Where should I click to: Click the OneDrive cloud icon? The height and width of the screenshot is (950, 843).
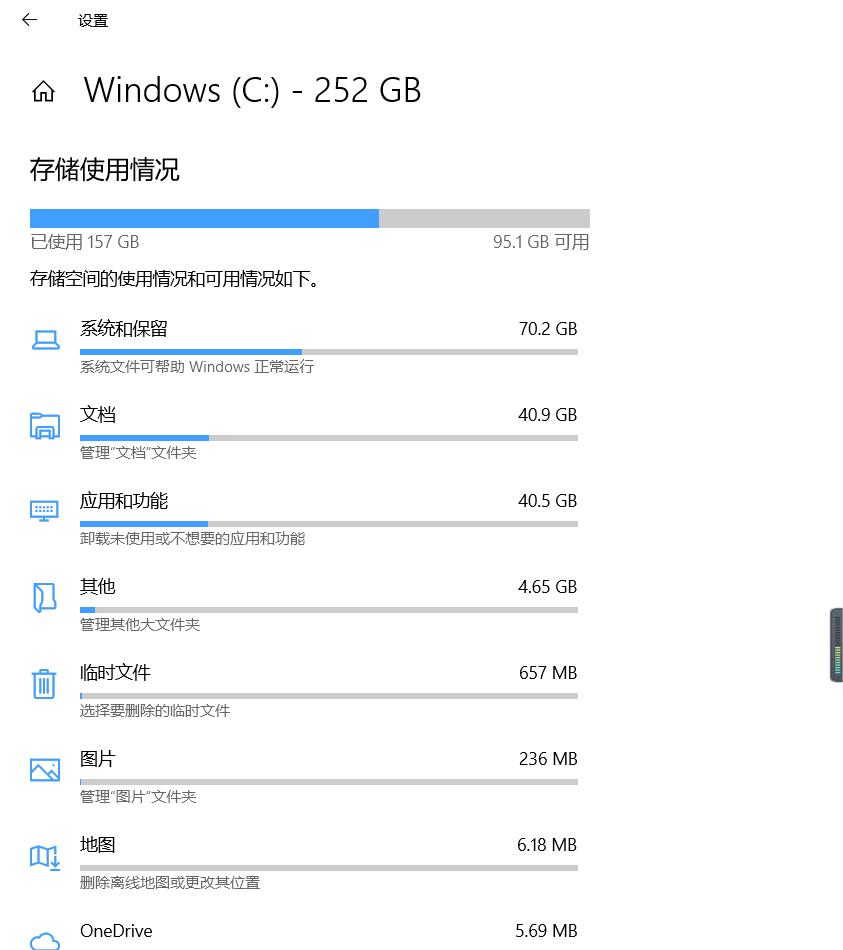(x=45, y=939)
